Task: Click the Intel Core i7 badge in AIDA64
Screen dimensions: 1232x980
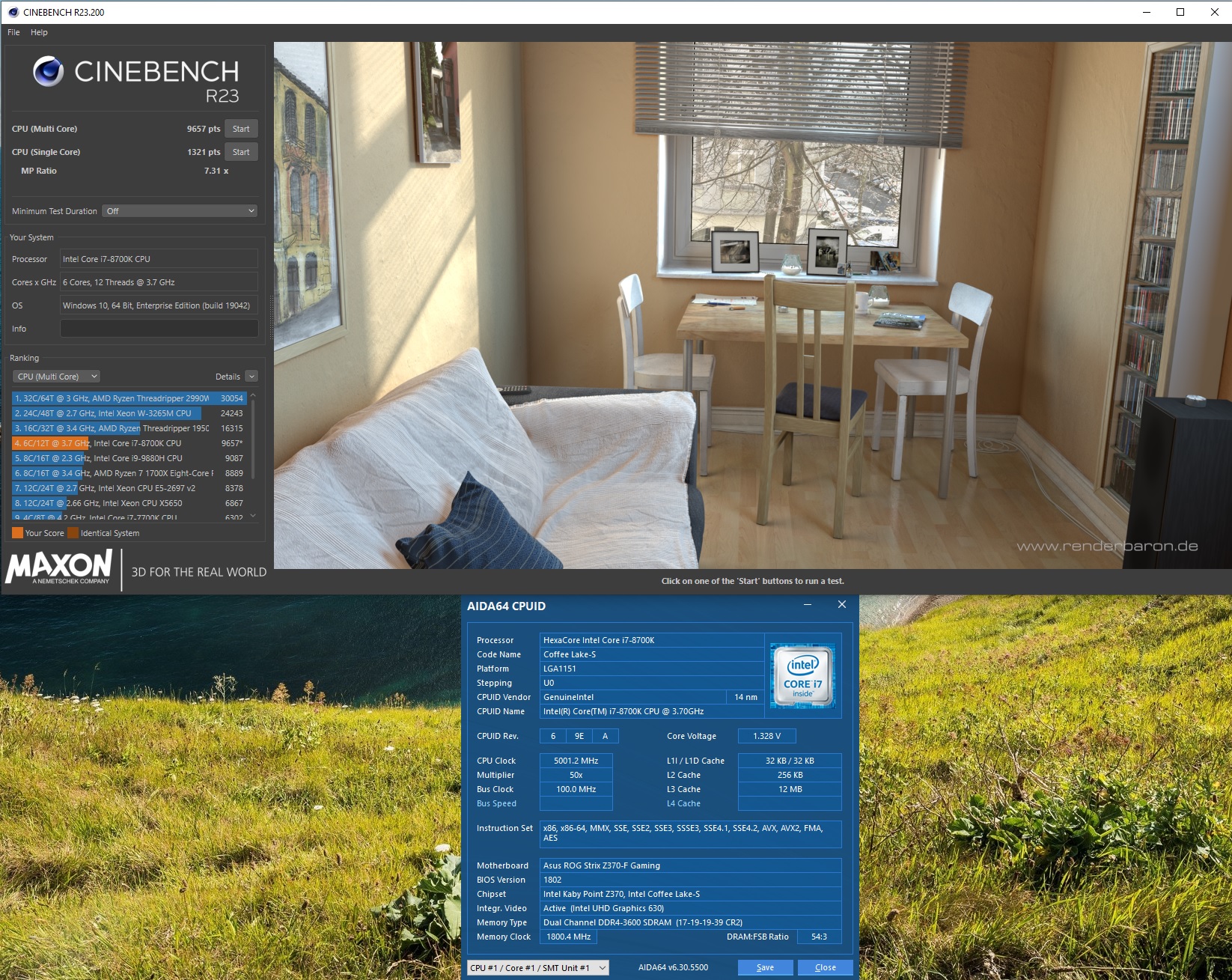Action: click(802, 677)
